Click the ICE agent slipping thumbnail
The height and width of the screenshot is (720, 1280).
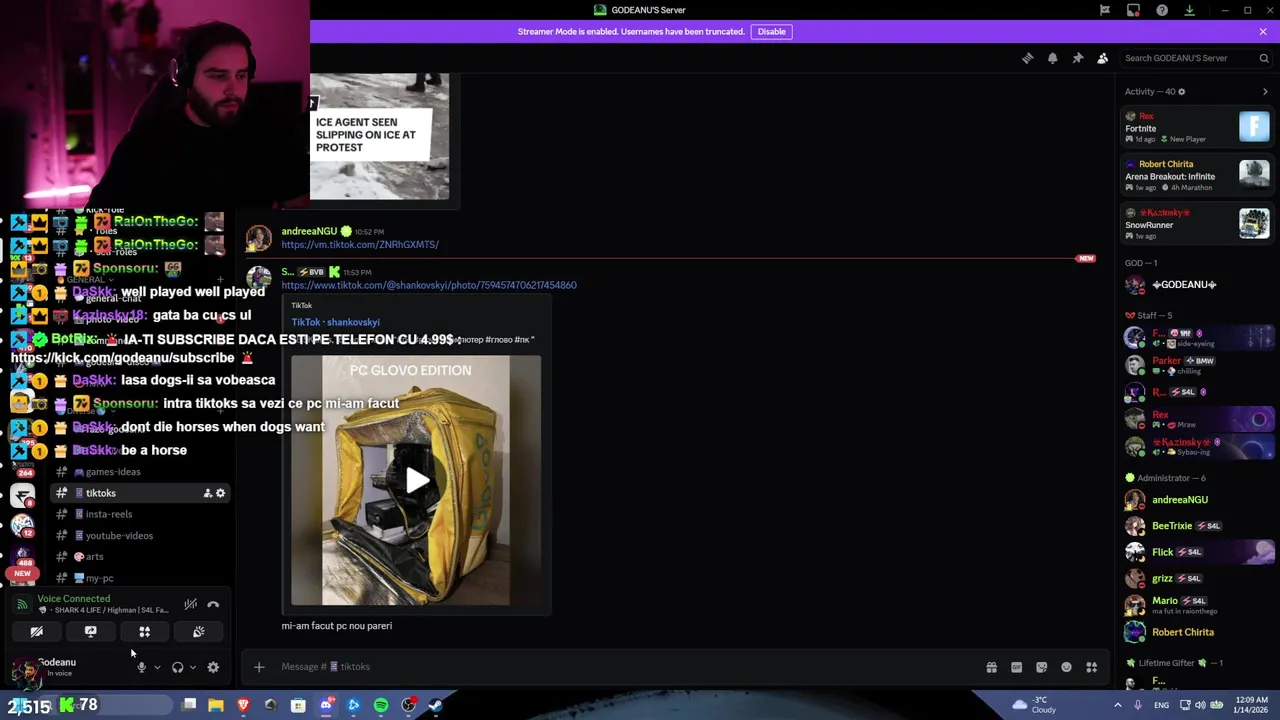pos(379,136)
